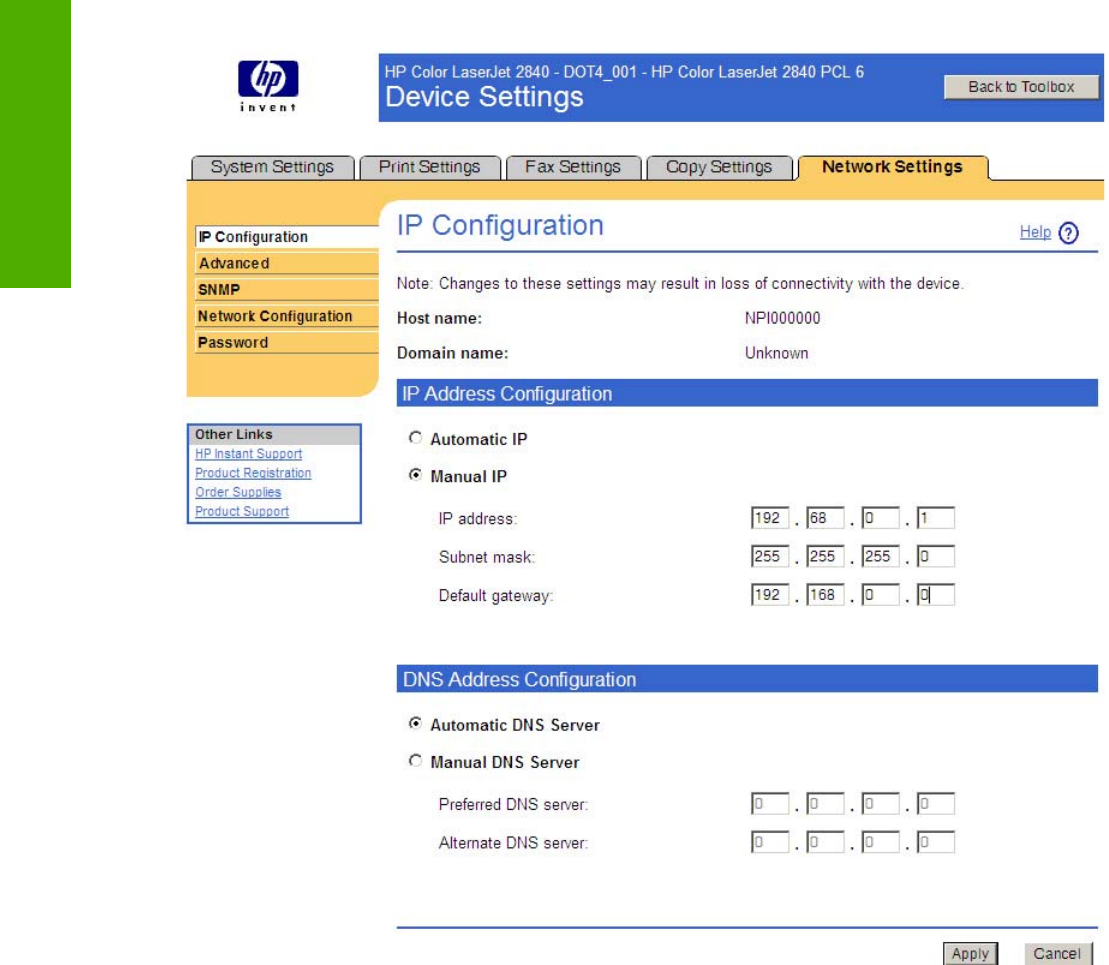
Task: Select IP Configuration in the side menu
Action: tap(286, 237)
